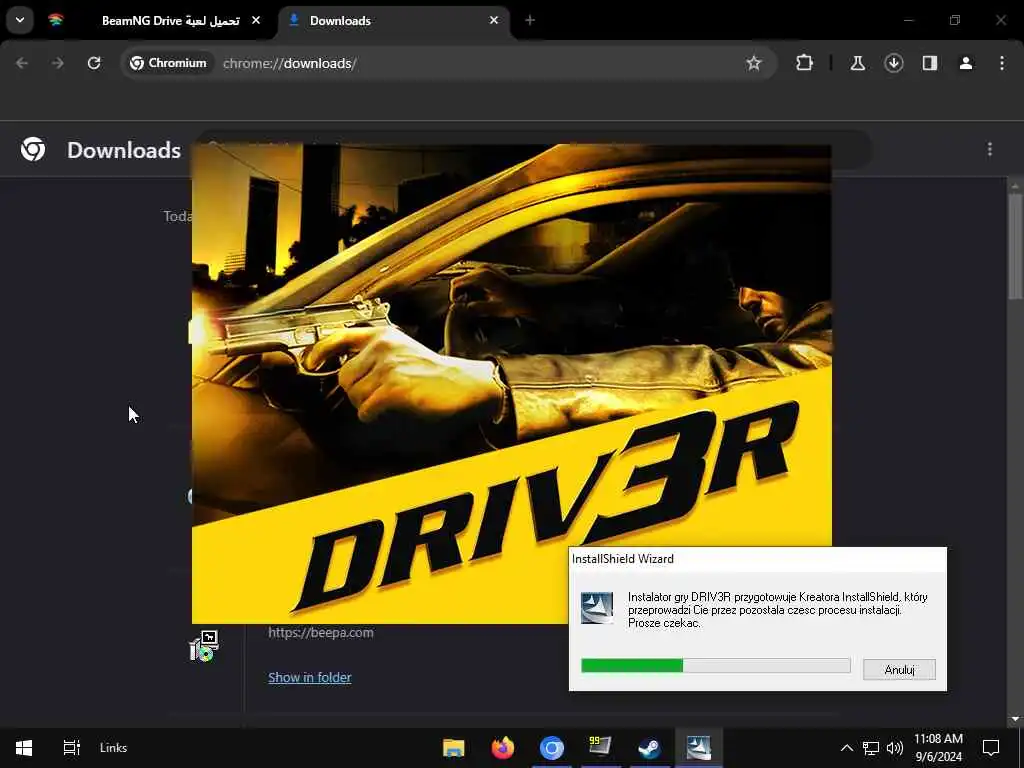Close the Downloads tab
The height and width of the screenshot is (768, 1024).
click(494, 20)
